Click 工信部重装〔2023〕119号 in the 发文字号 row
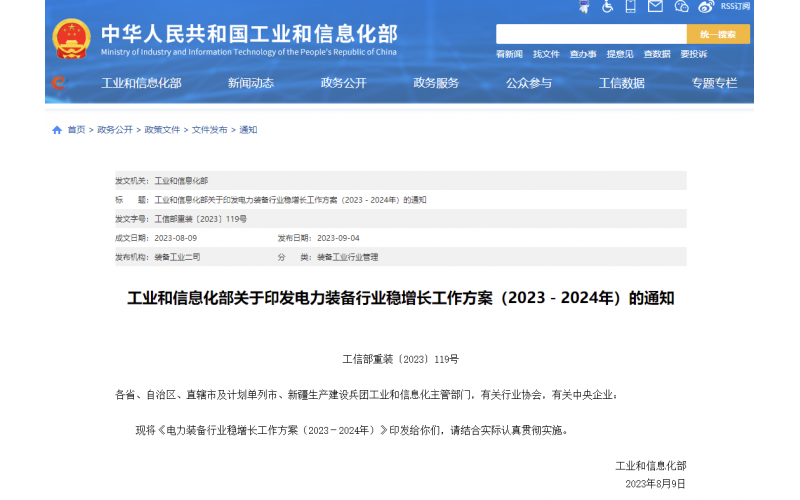 point(201,219)
